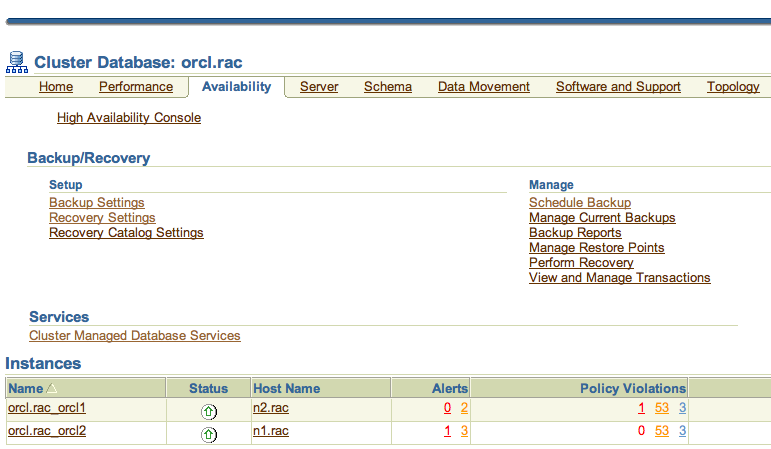Click informational policy violations 3 for orcl.rac_orcl1
Screen dimensions: 771x449
682,408
